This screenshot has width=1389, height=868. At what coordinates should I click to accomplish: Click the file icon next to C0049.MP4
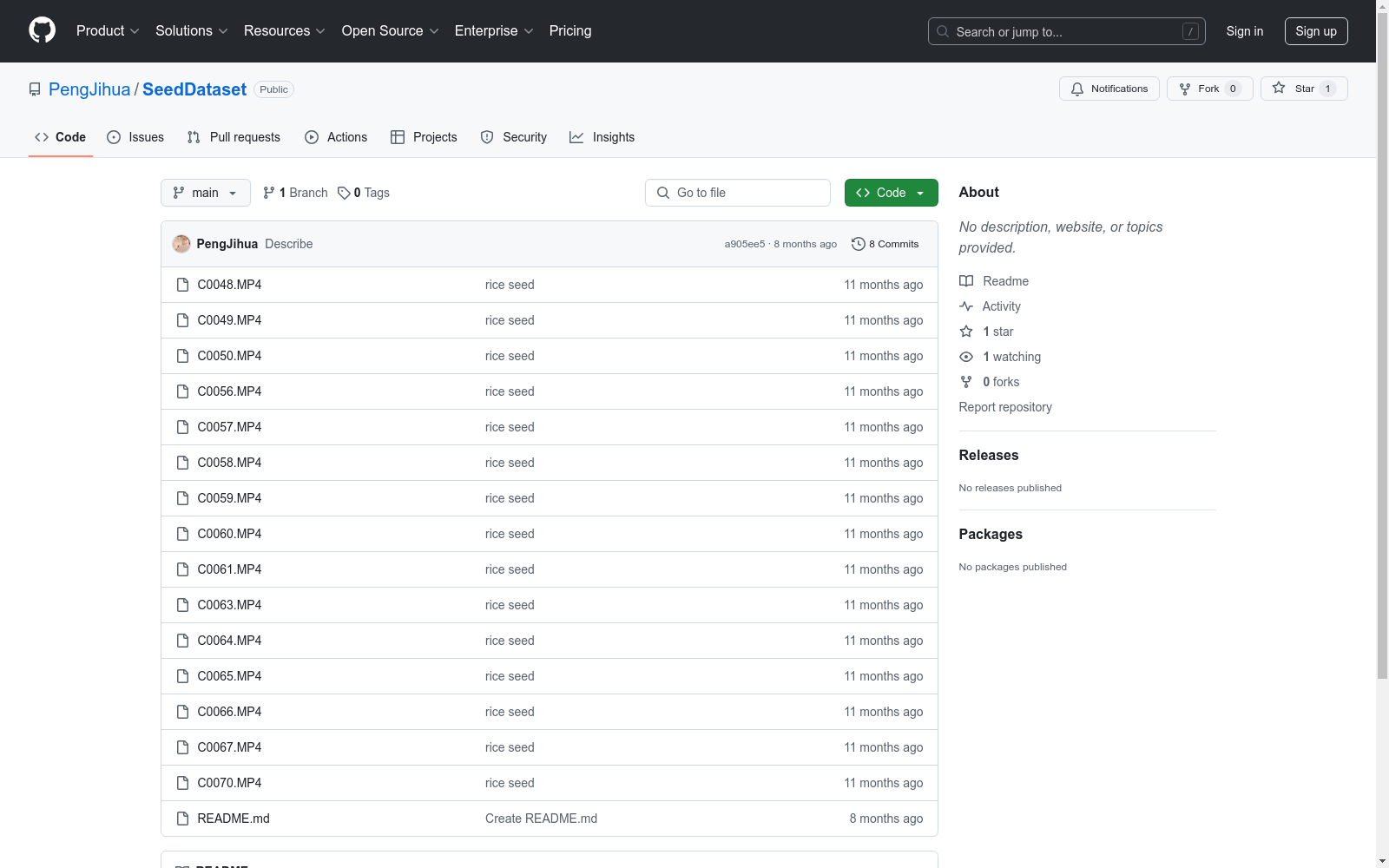(x=182, y=320)
